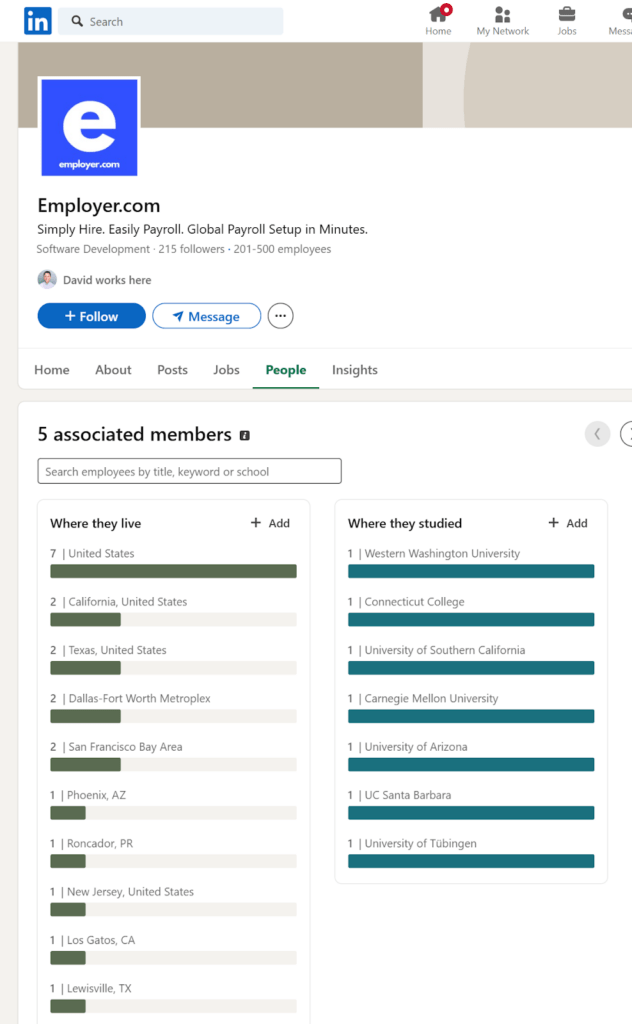Select Los Gatos, CA filter
Screen dimensions: 632x1024
click(173, 949)
